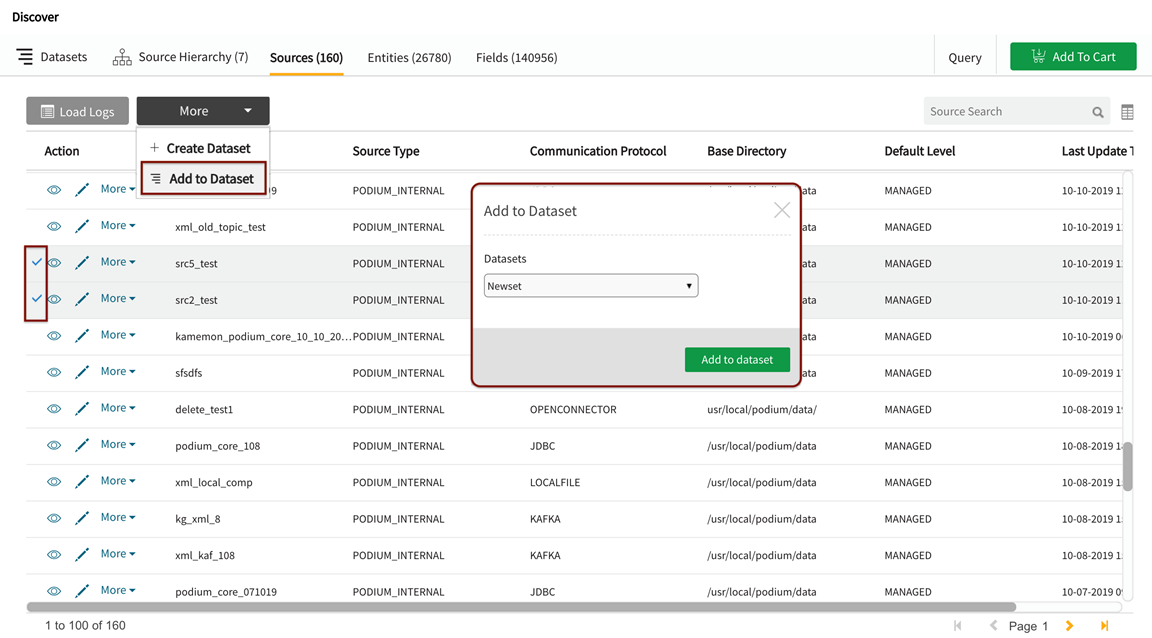The width and height of the screenshot is (1152, 638).
Task: Expand the More menu for sfsdfs row
Action: [x=117, y=372]
